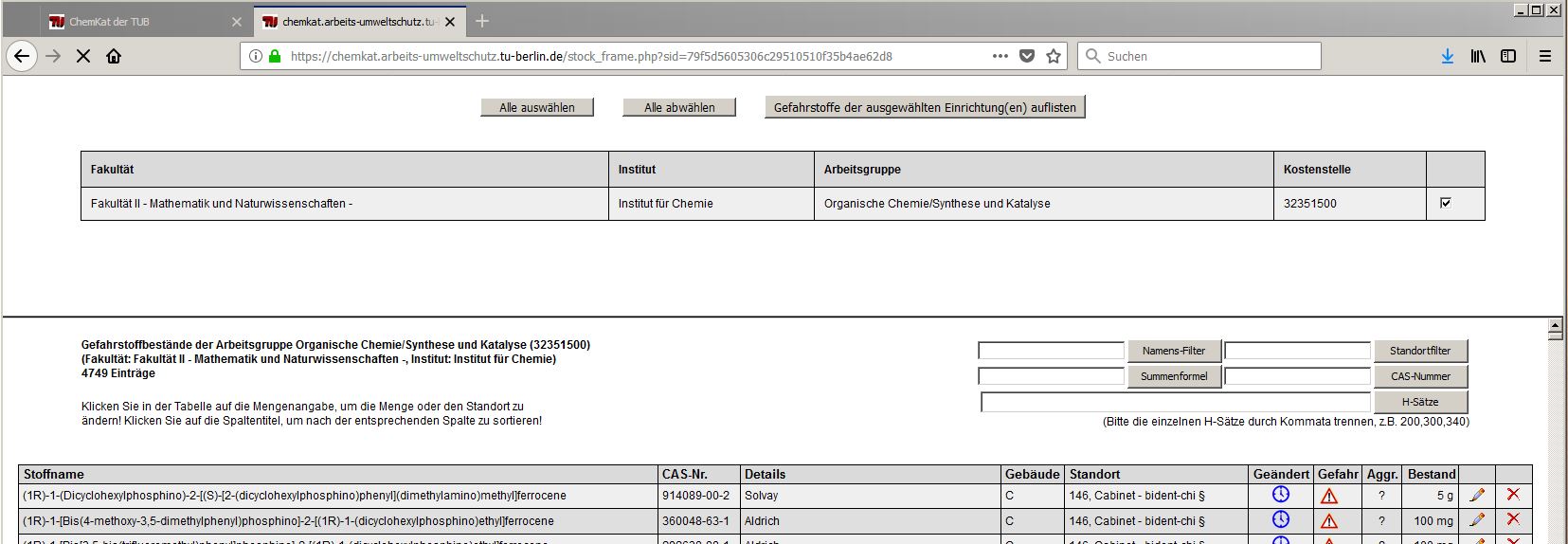Click the scrollbar up arrow in lower frame
Screen dimensions: 1568x544
tap(1555, 327)
